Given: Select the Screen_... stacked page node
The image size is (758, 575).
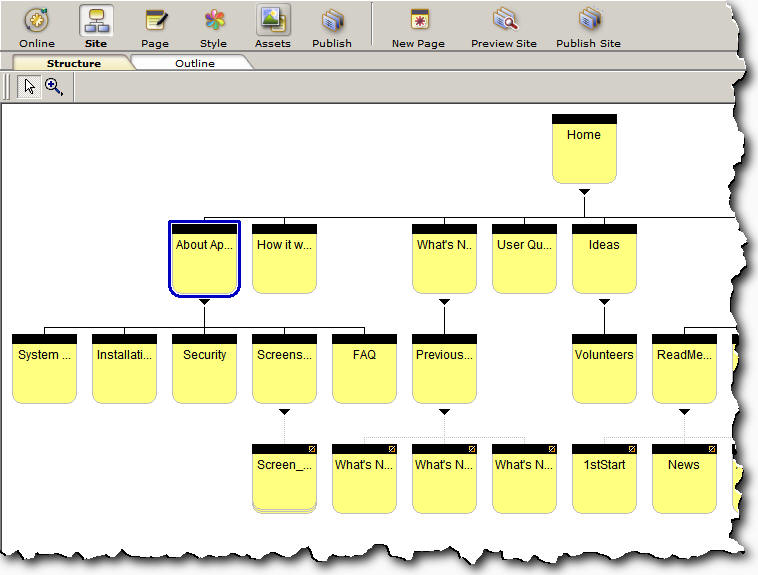Looking at the screenshot, I should coord(284,479).
